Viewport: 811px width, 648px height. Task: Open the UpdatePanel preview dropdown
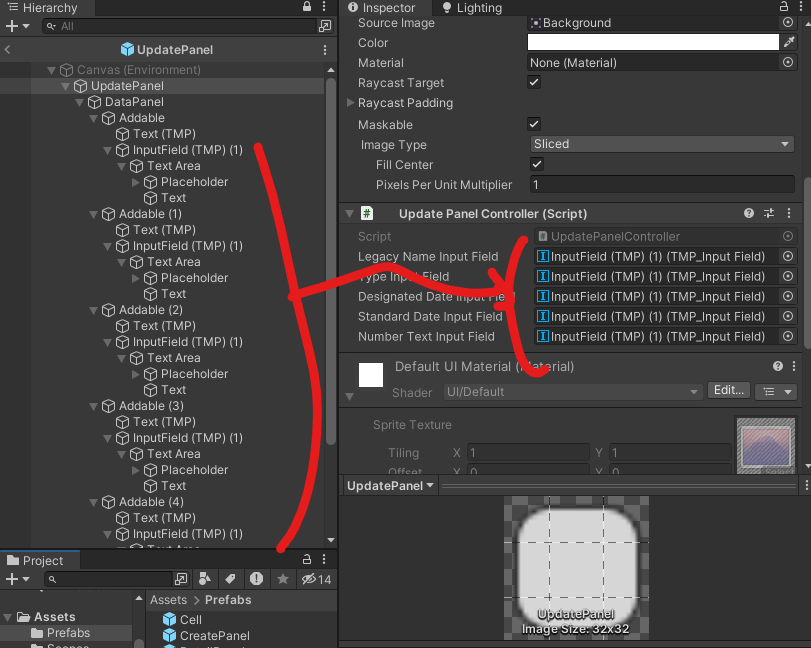pos(389,486)
